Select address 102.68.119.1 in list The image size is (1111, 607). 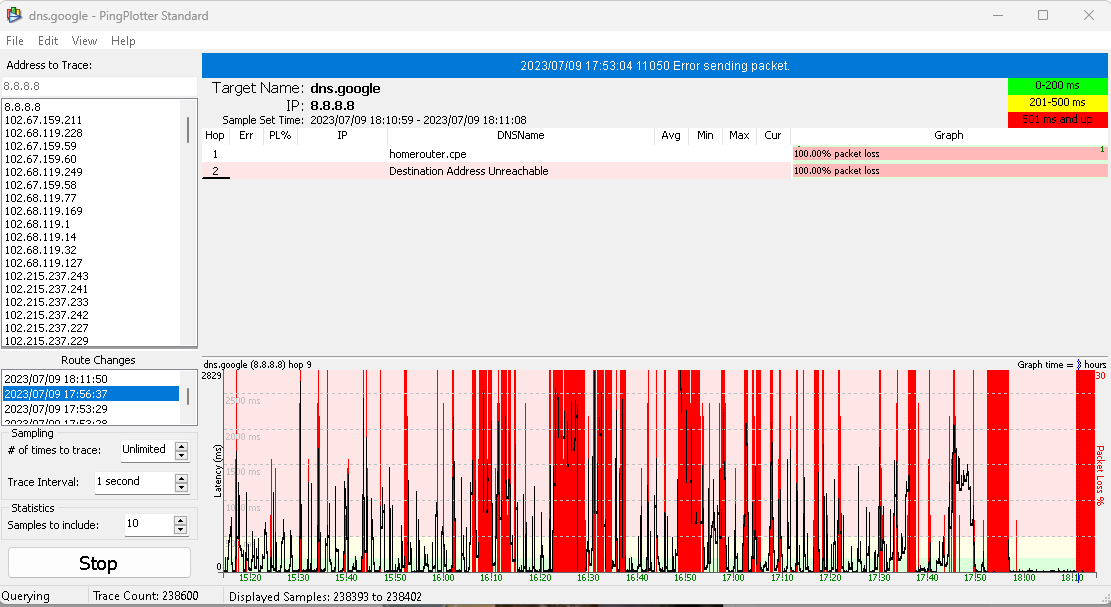[37, 224]
